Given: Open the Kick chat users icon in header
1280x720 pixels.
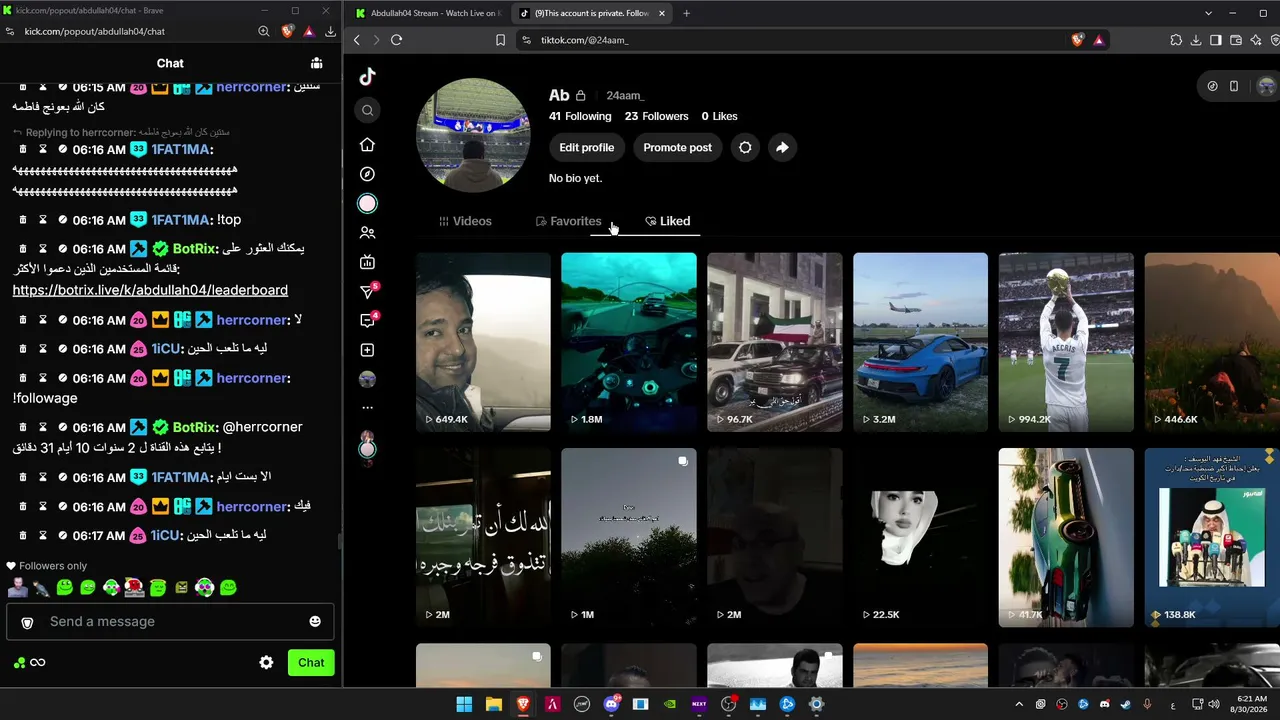Looking at the screenshot, I should tap(316, 63).
